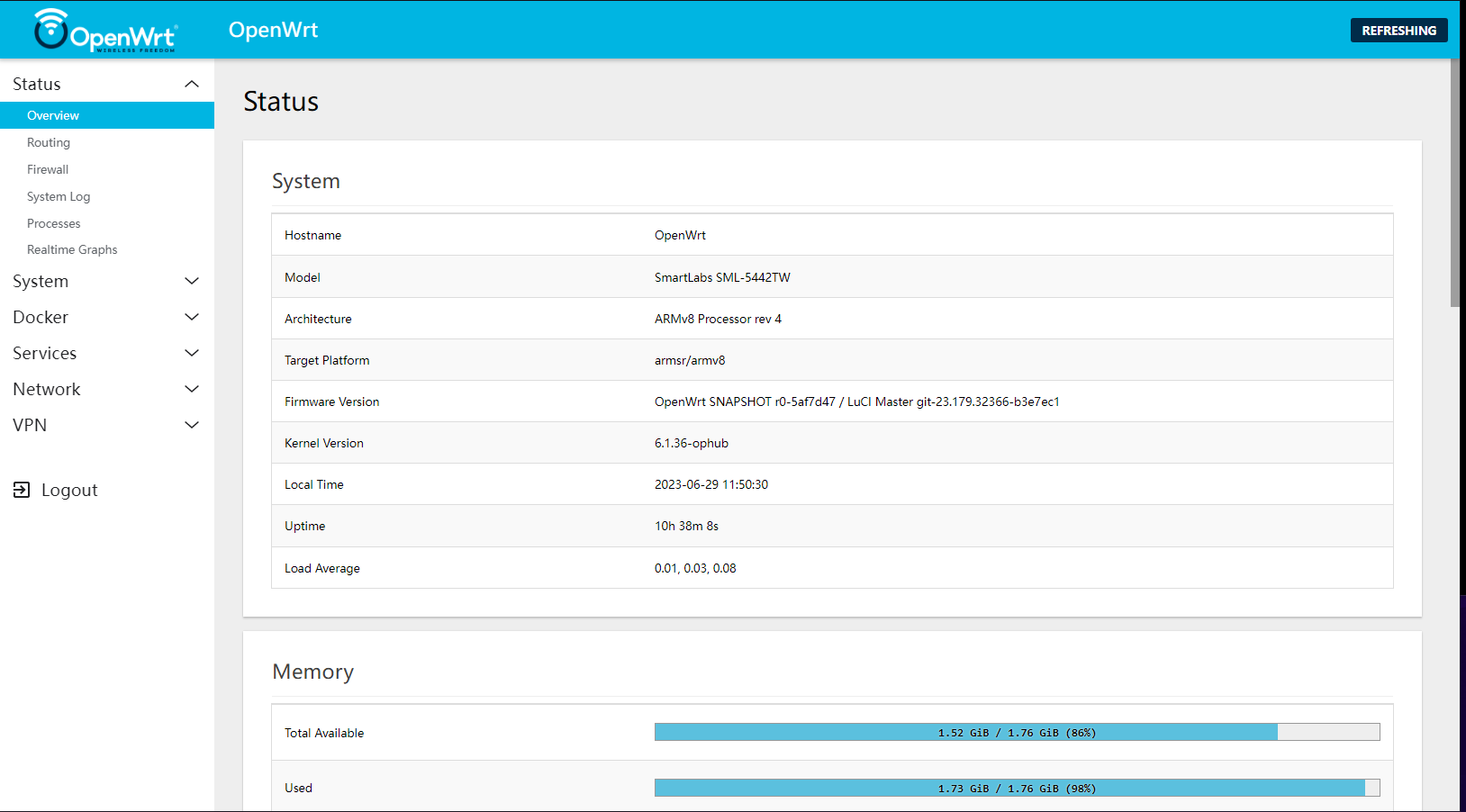Open the Firewall page
Viewport: 1466px width, 812px height.
coord(47,169)
